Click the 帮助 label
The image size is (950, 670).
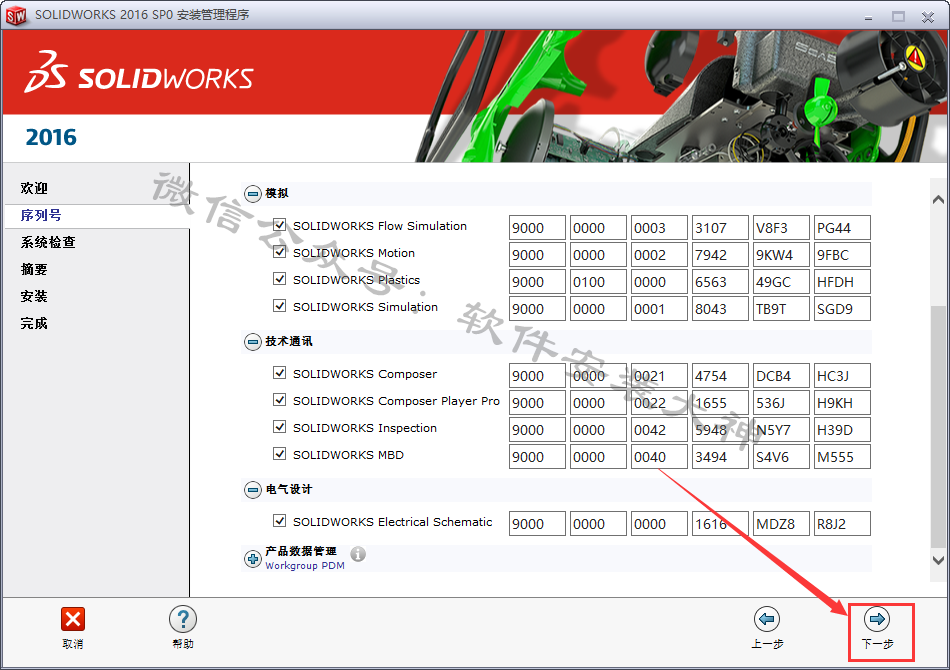pos(183,644)
